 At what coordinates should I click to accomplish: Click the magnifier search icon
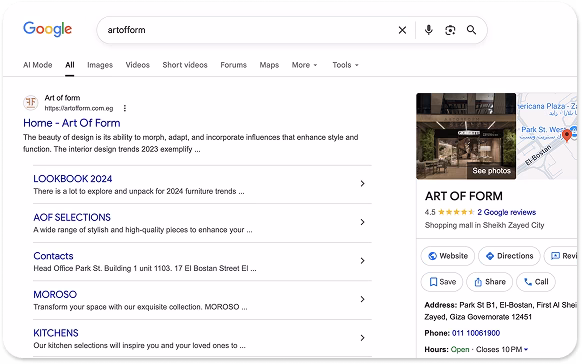[x=471, y=30]
